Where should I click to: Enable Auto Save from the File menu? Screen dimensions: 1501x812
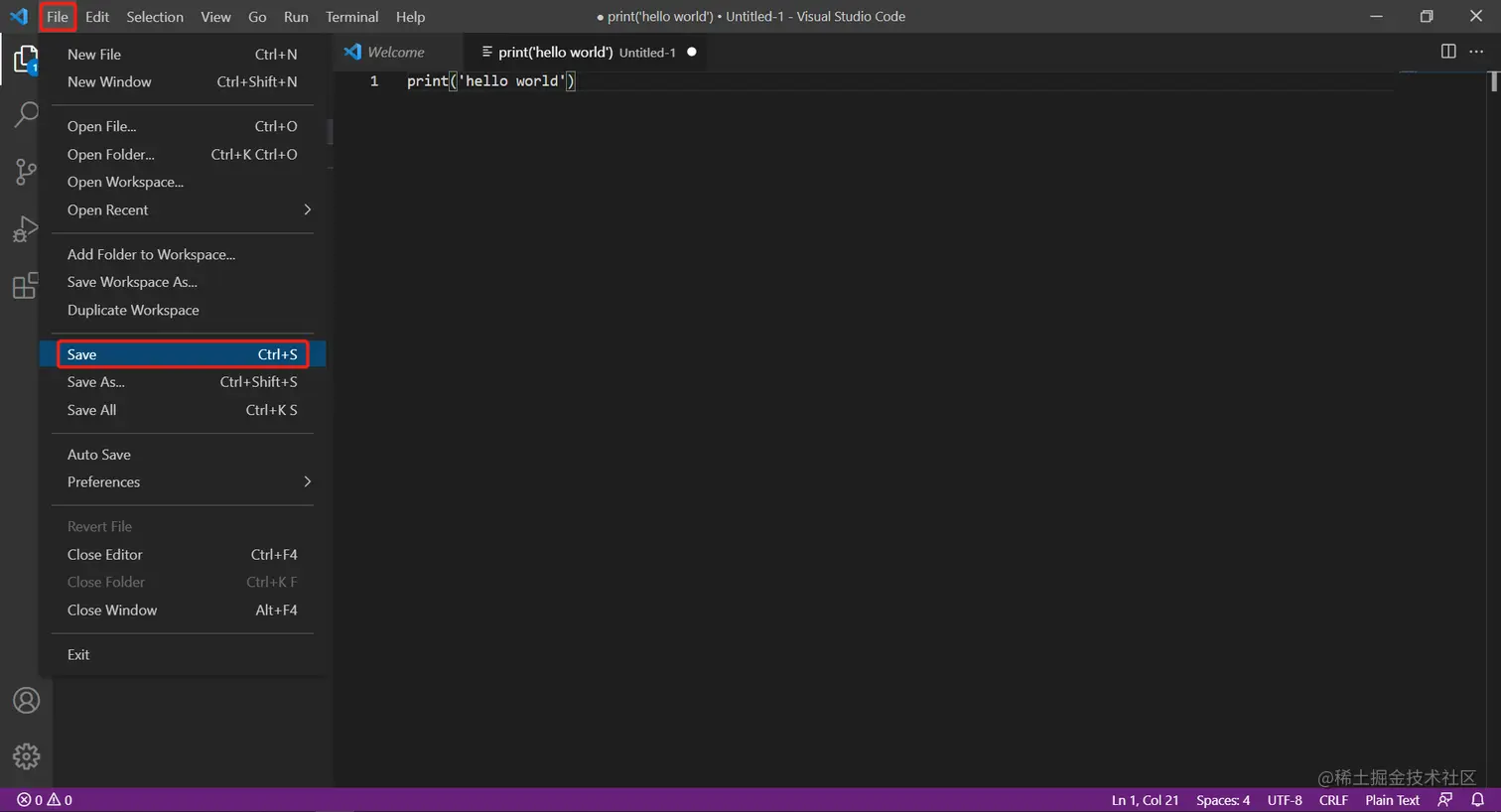point(98,454)
